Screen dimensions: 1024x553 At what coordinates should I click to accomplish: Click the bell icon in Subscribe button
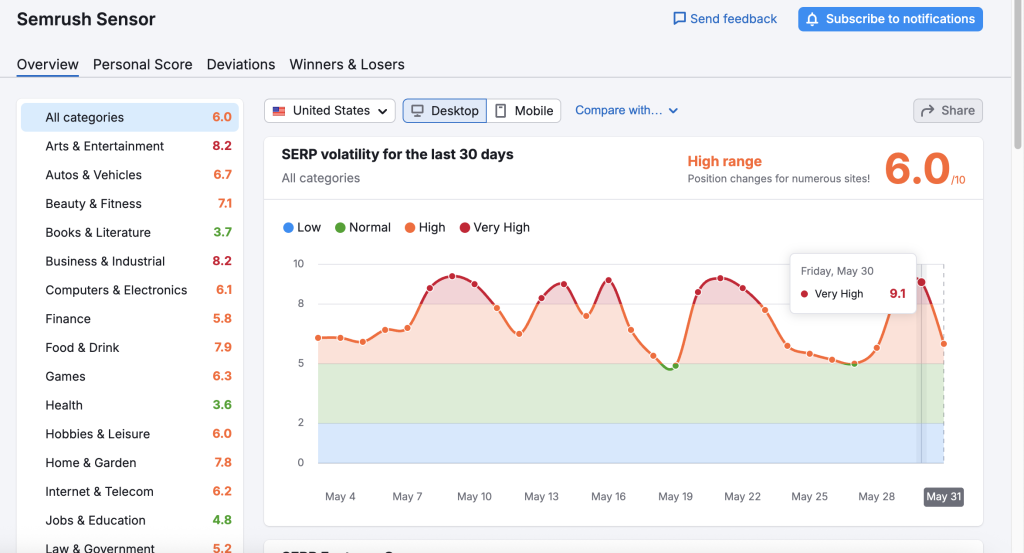(812, 19)
